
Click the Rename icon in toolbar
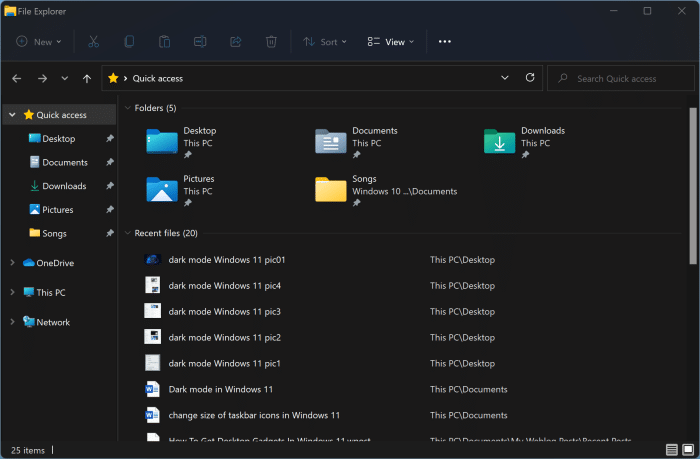200,42
